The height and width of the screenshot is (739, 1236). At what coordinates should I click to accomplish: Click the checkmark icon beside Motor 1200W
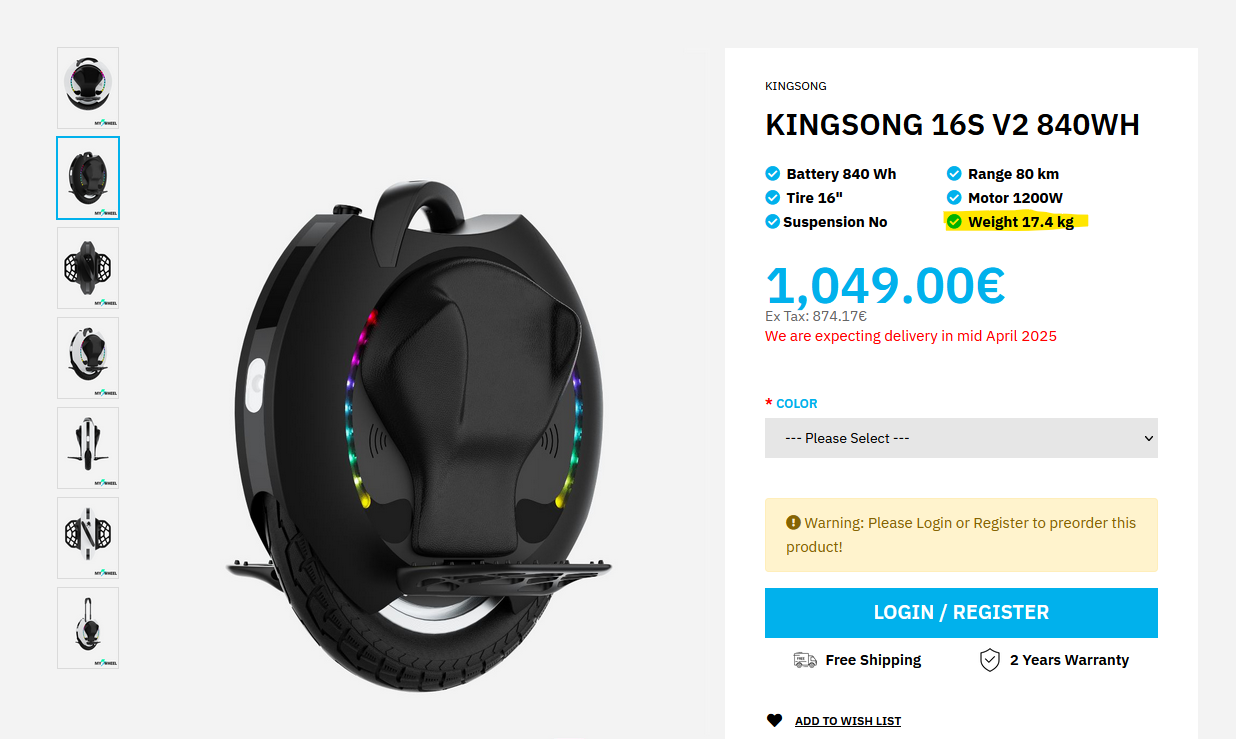(954, 198)
